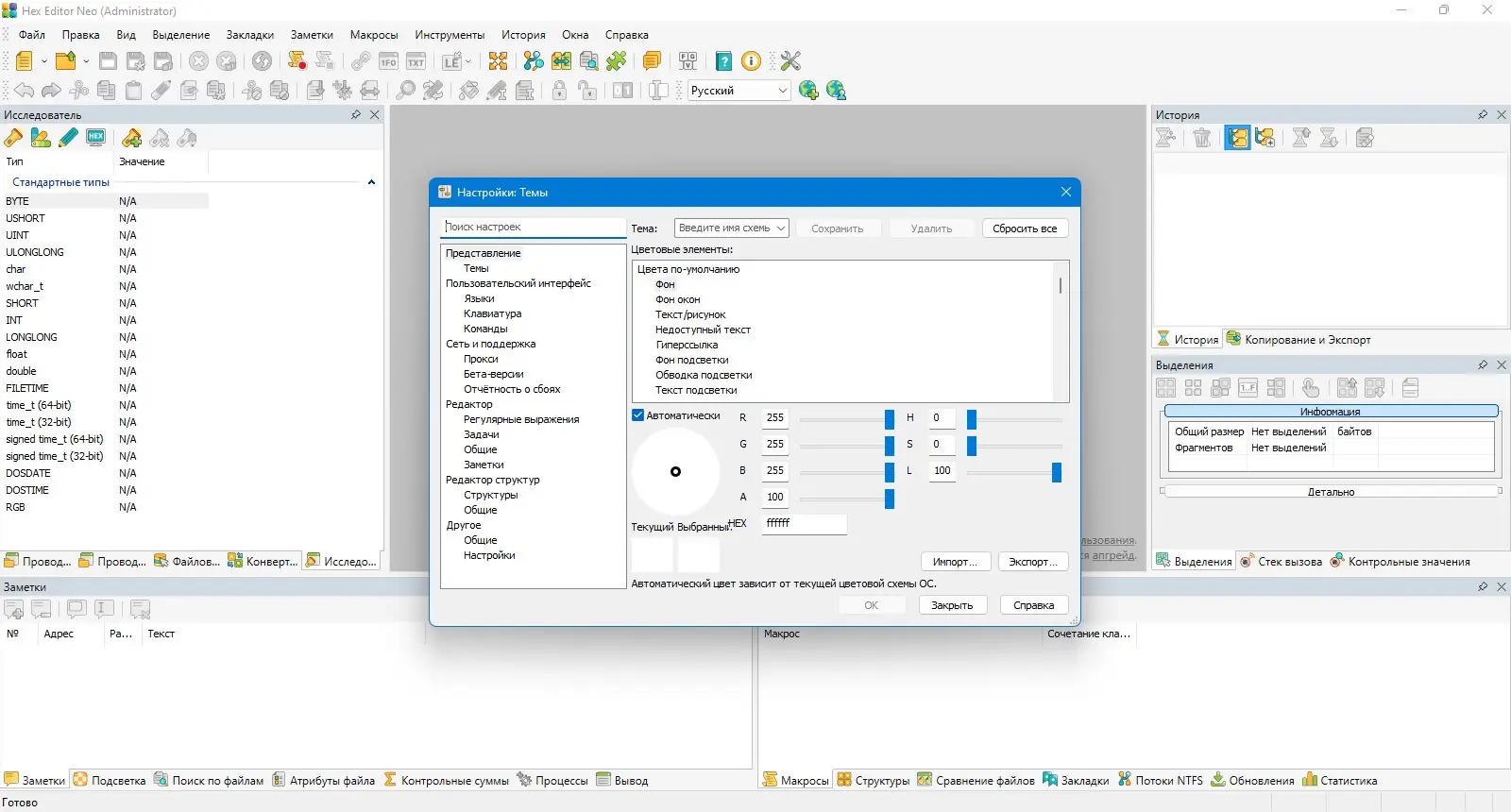Click the Экспорт... button
This screenshot has width=1511, height=812.
point(1032,562)
